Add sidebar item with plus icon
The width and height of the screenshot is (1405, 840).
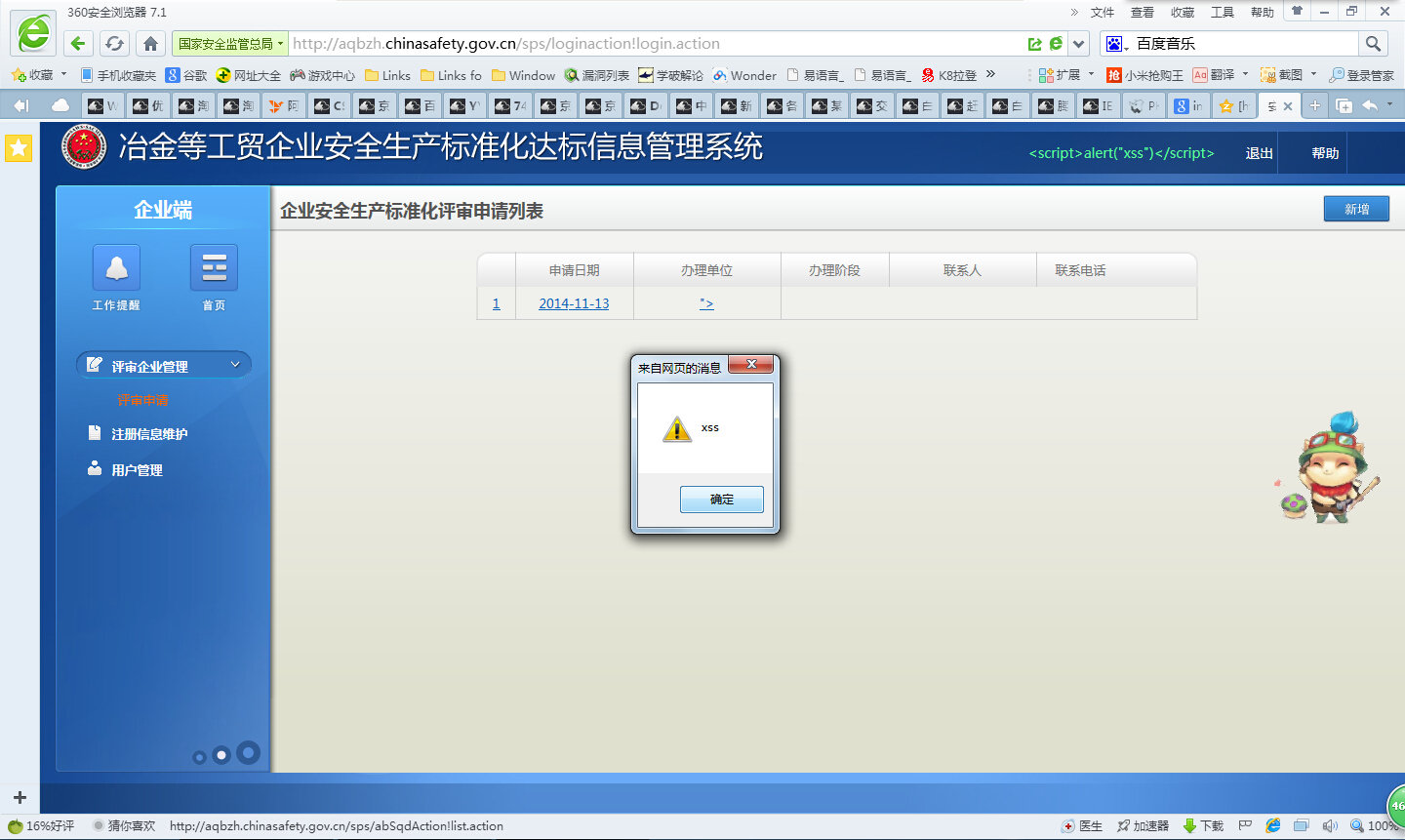20,797
